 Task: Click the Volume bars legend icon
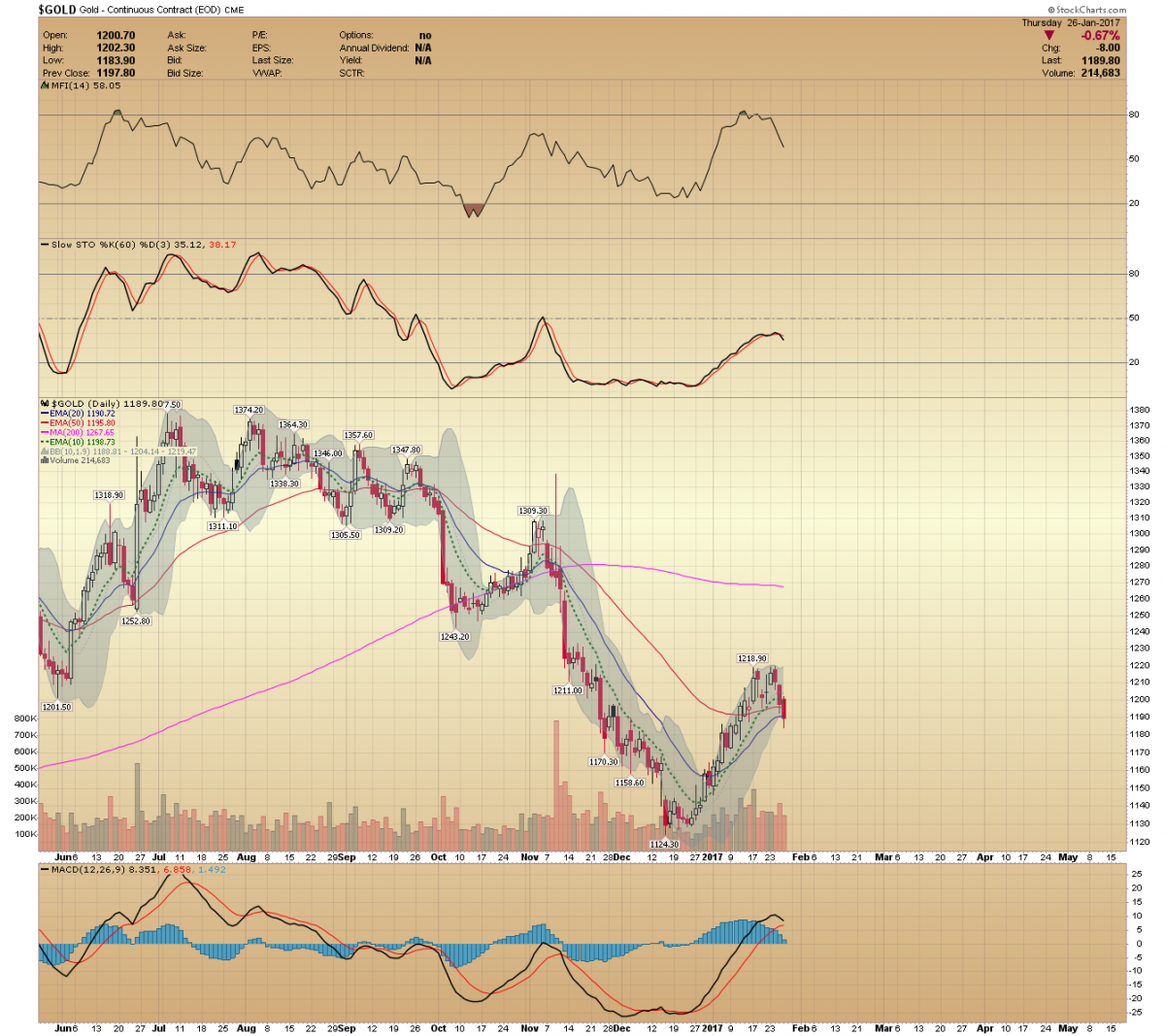point(45,461)
